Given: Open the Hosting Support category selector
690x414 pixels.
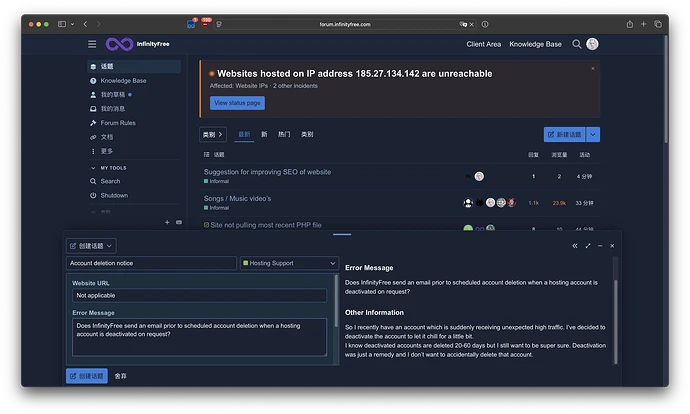Looking at the screenshot, I should point(289,263).
